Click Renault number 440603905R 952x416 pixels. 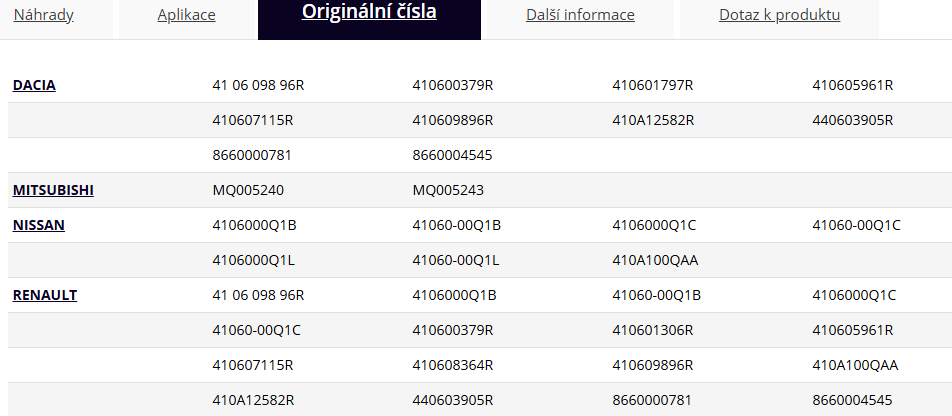(x=453, y=400)
